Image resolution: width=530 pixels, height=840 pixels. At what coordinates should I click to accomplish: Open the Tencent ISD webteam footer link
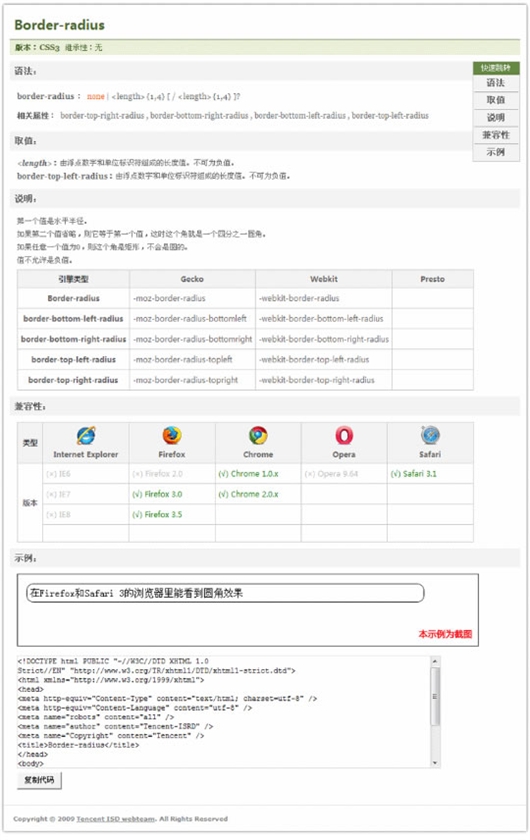[x=116, y=819]
